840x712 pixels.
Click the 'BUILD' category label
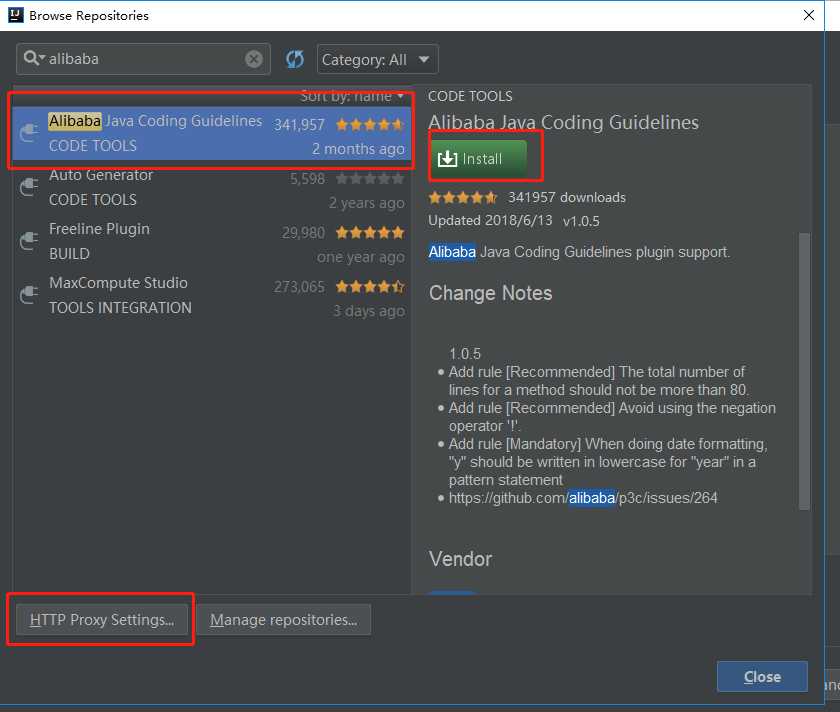(69, 254)
